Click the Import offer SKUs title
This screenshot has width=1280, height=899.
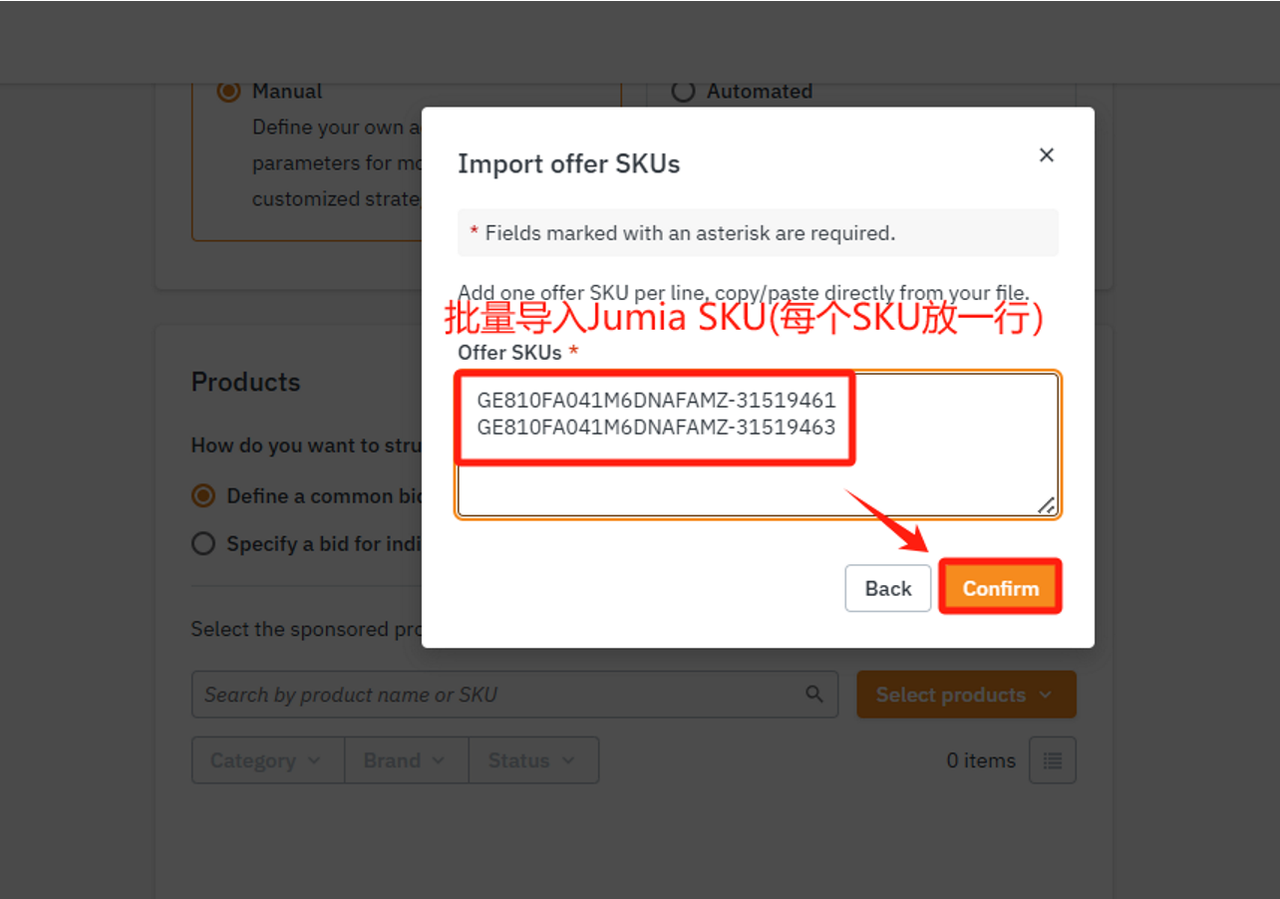pyautogui.click(x=569, y=164)
